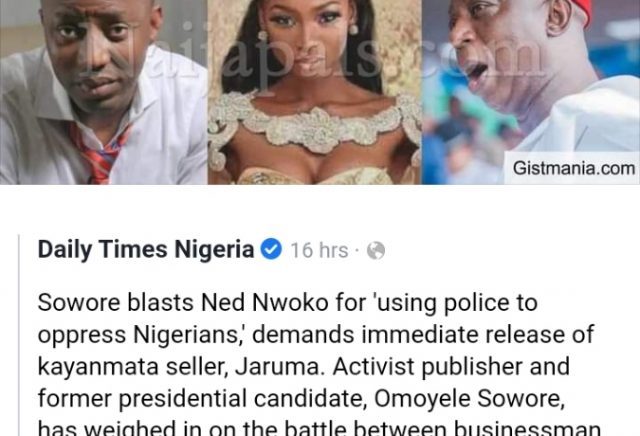Click the first line starting "Sowore blasts"
This screenshot has width=640, height=436.
click(287, 303)
